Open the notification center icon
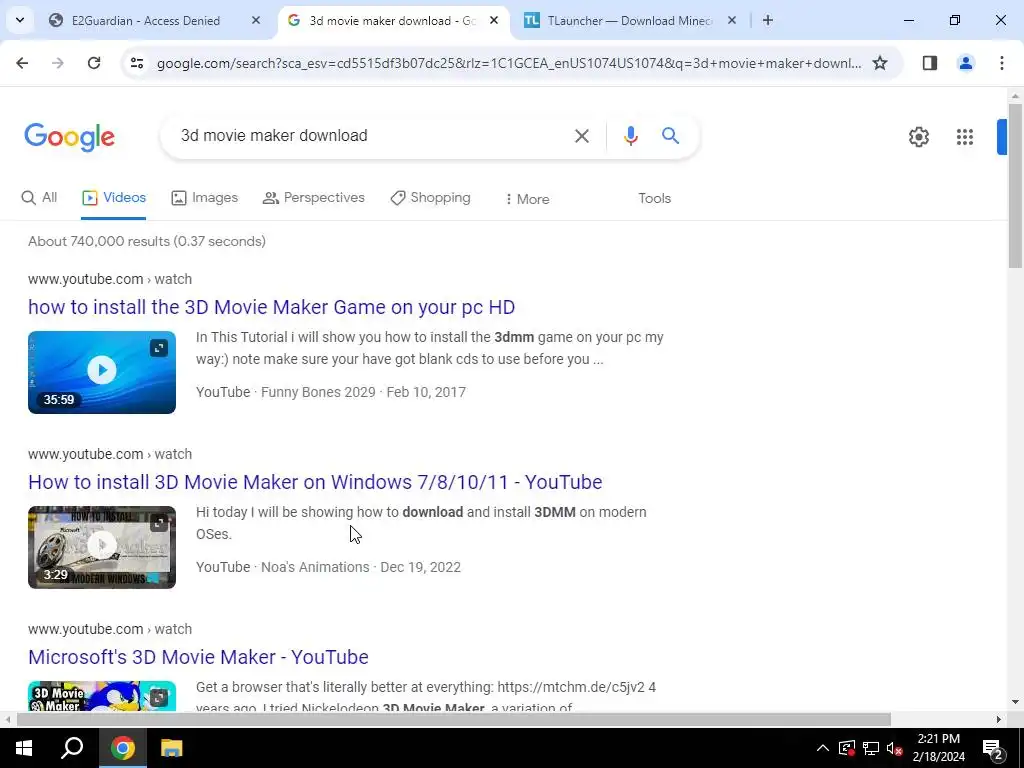This screenshot has width=1024, height=768. coord(993,748)
